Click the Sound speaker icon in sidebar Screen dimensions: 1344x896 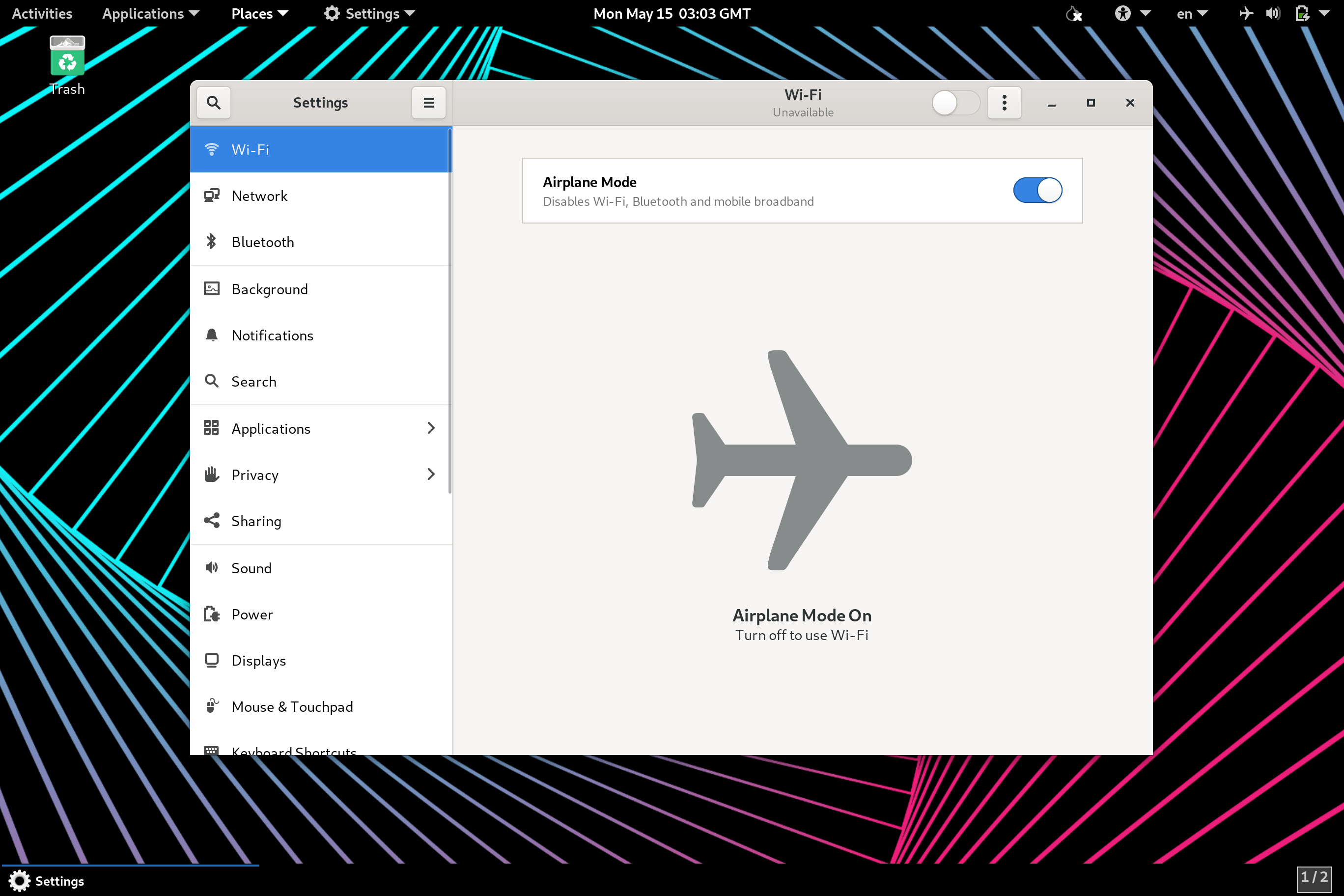point(211,567)
